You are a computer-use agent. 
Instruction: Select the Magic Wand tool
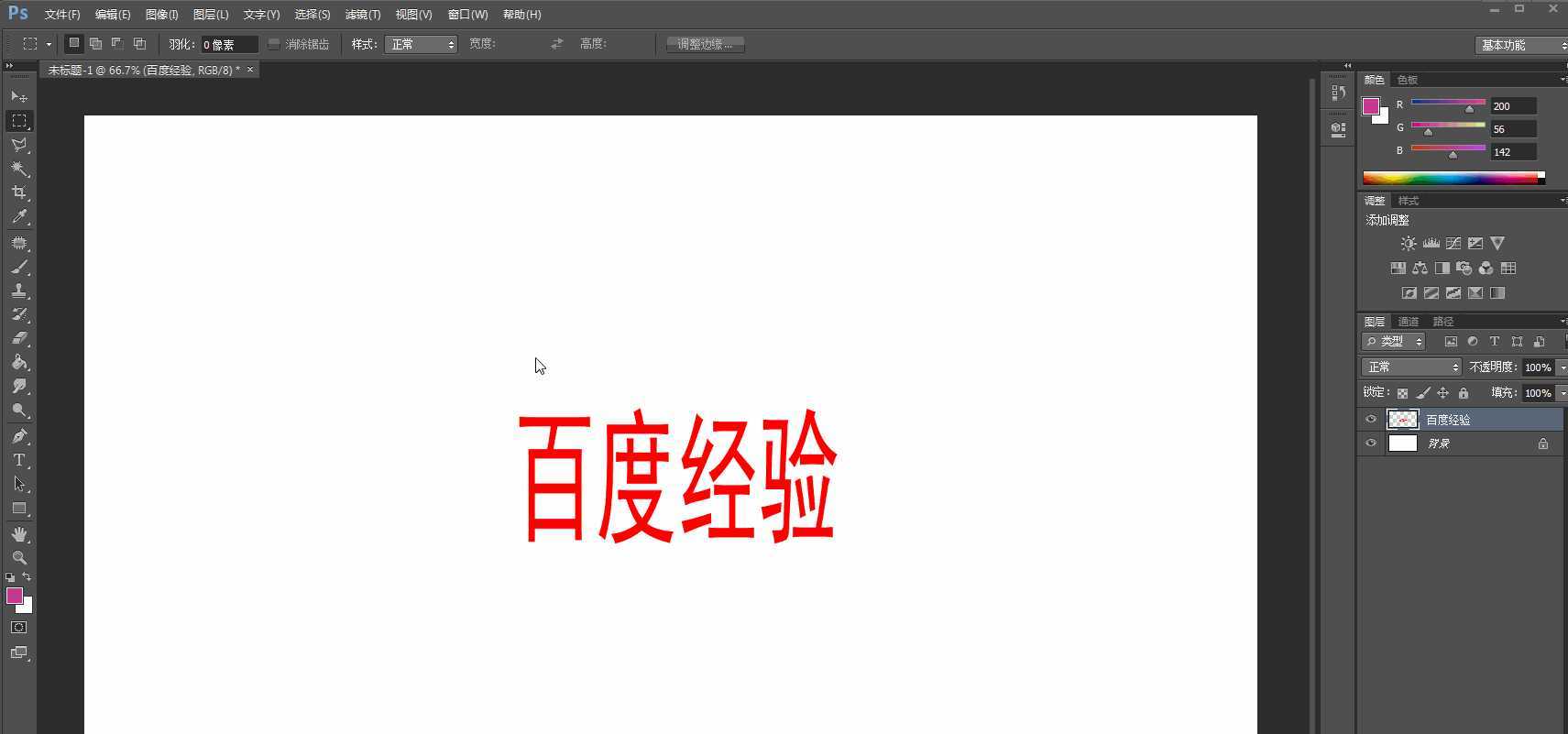(19, 169)
